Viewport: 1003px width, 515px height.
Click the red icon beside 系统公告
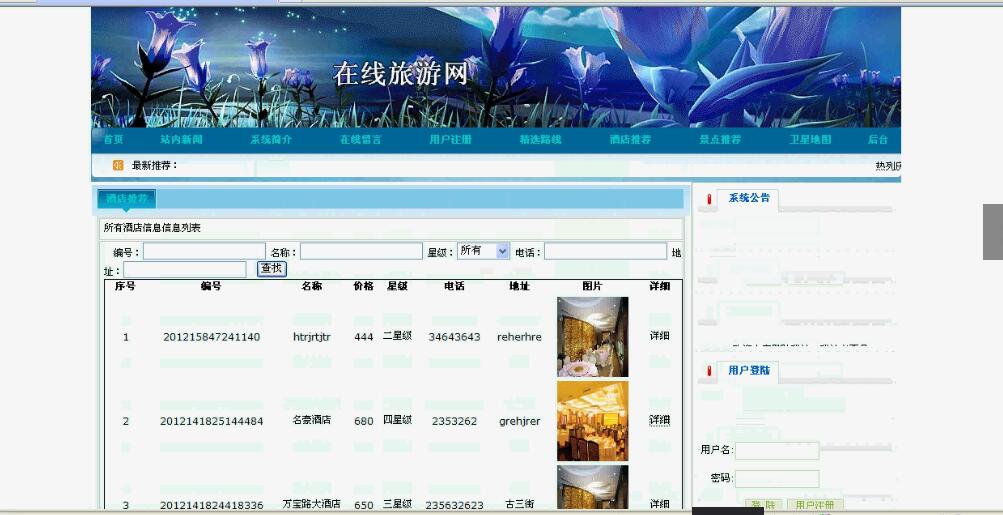click(709, 200)
